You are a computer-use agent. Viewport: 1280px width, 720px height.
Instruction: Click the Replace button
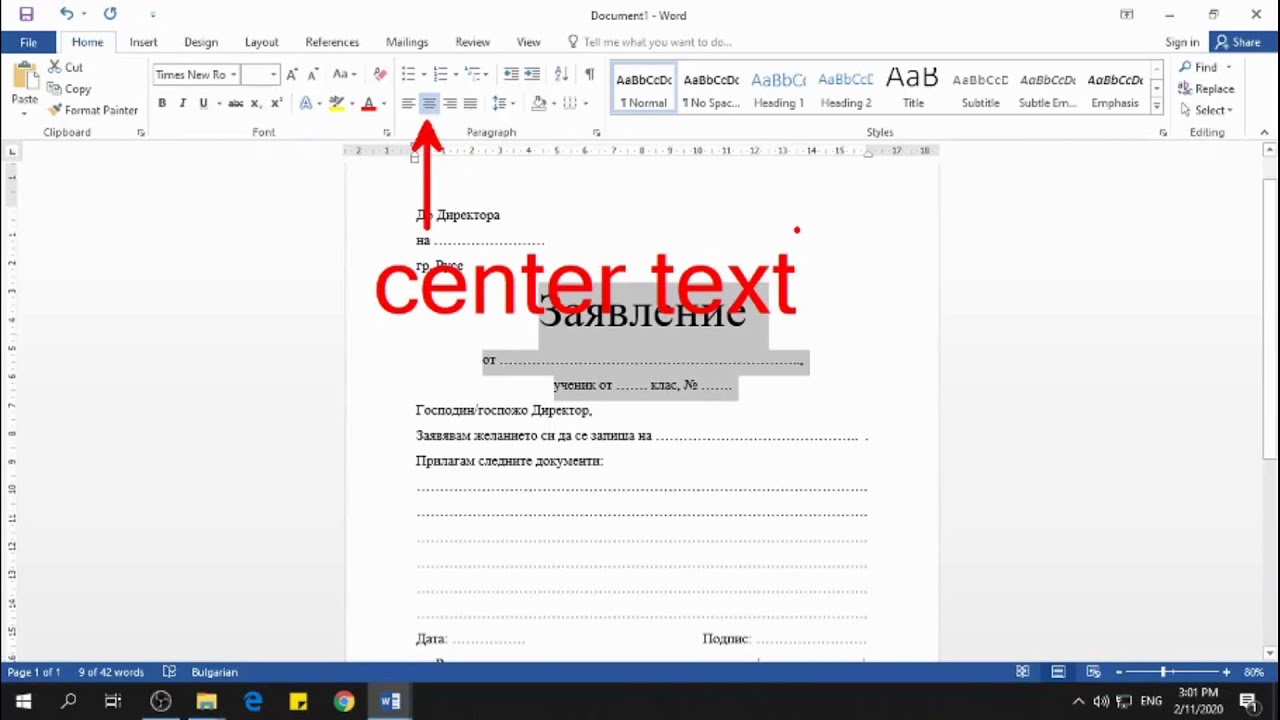pyautogui.click(x=1206, y=88)
